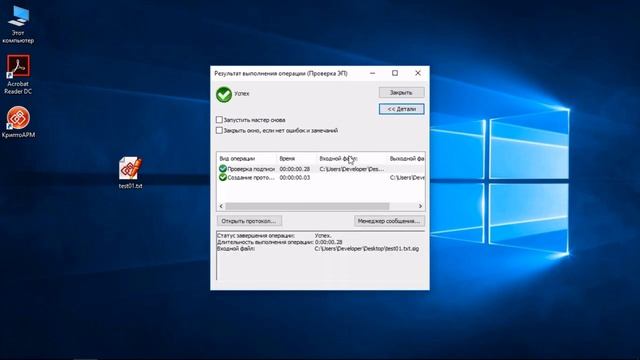Click the Открыть протокол... button
This screenshot has width=640, height=360.
(249, 221)
